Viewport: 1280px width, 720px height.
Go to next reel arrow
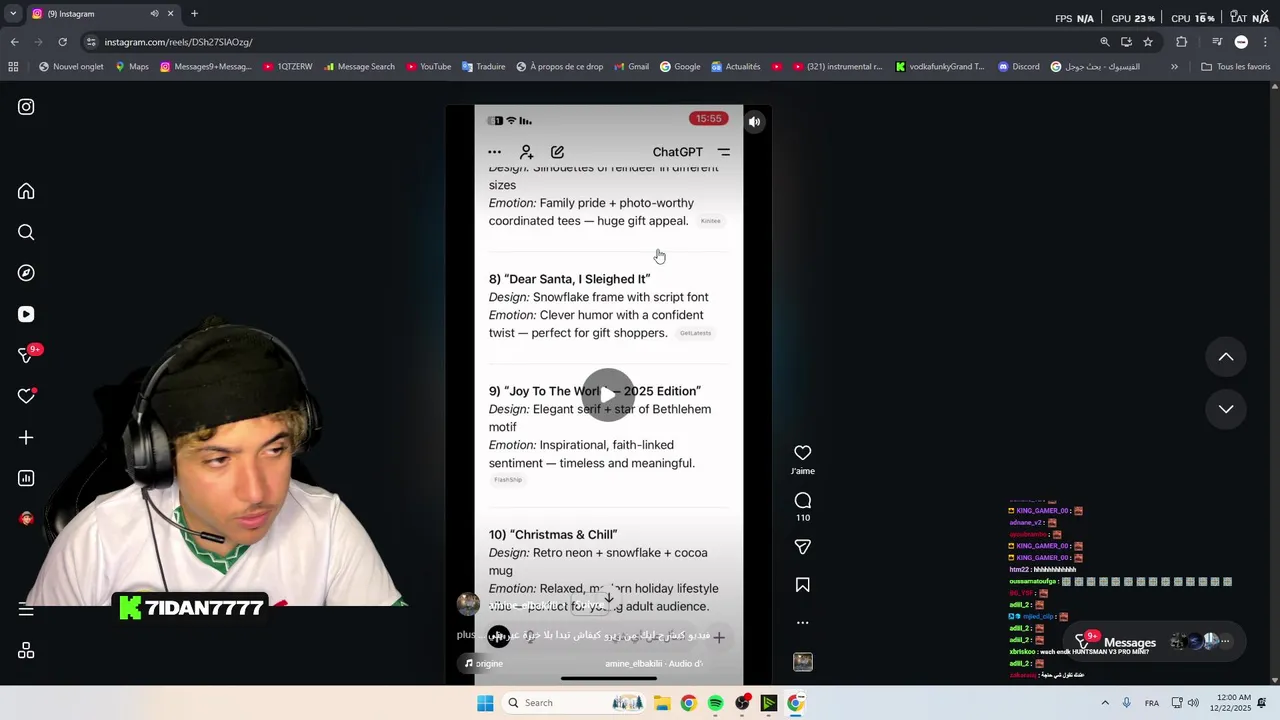[1225, 409]
